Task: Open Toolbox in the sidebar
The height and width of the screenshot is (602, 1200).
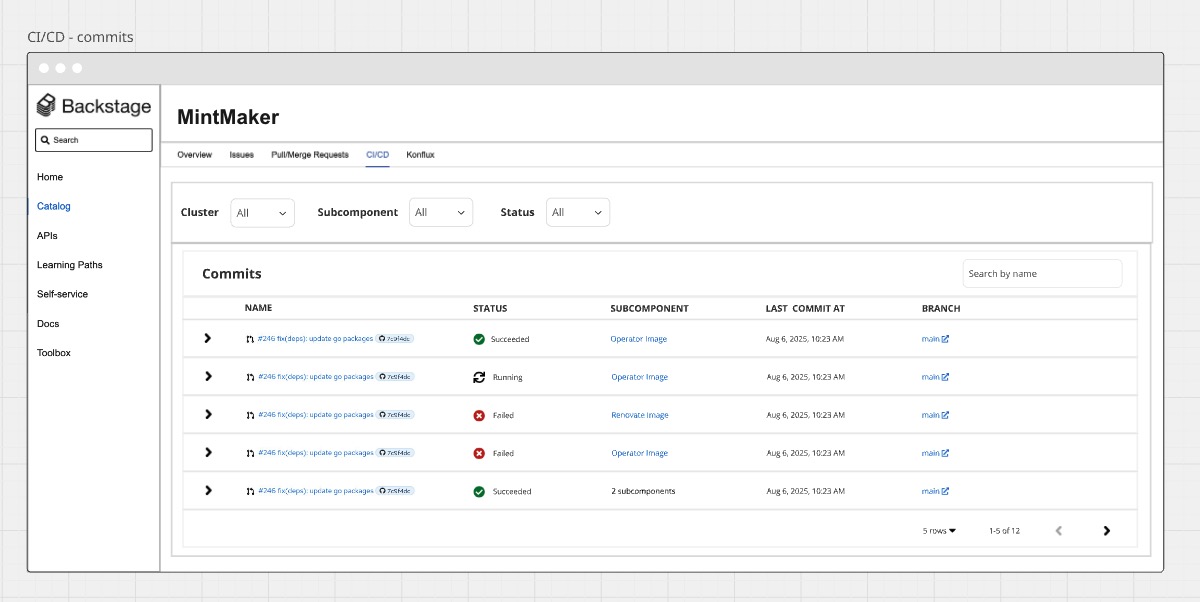Action: (54, 353)
